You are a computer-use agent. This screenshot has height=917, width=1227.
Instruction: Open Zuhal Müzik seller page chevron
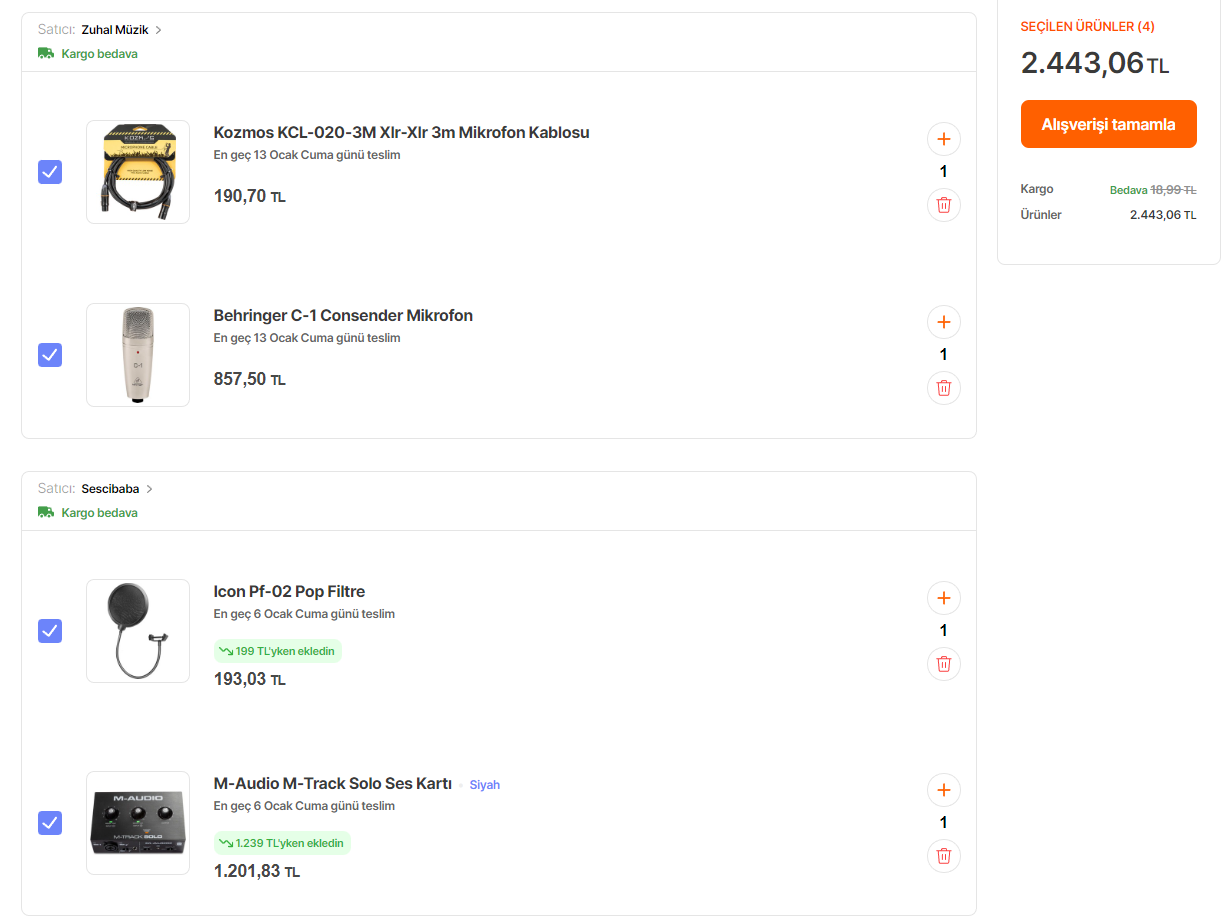coord(158,30)
